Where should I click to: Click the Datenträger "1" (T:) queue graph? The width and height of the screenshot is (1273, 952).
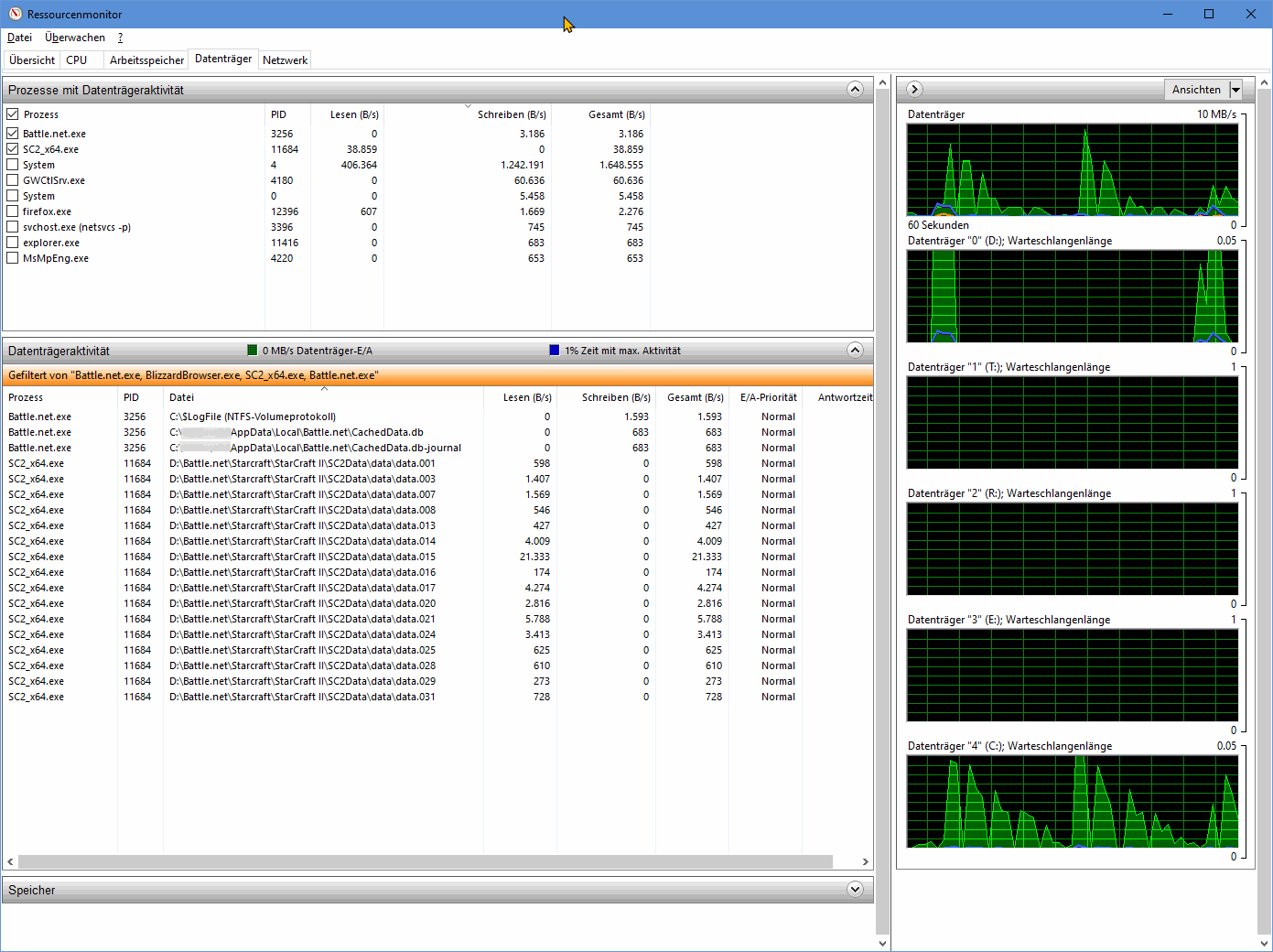[1073, 422]
